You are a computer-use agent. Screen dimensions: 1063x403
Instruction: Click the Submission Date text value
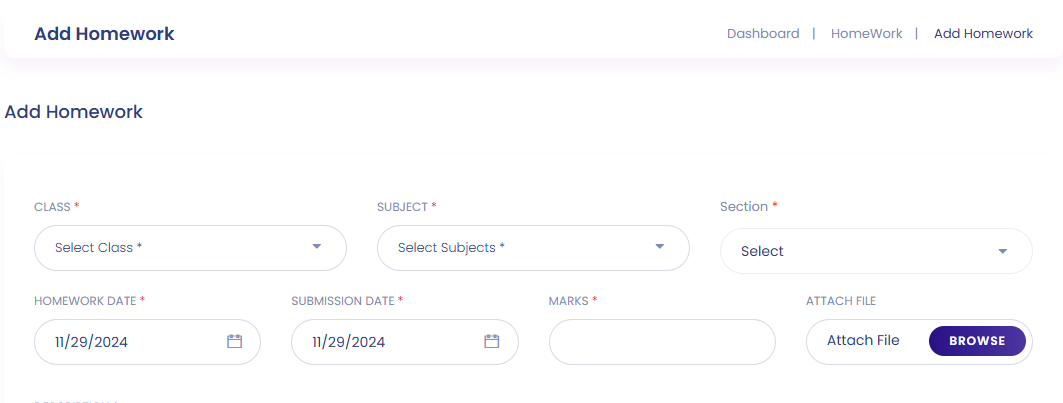pyautogui.click(x=348, y=342)
